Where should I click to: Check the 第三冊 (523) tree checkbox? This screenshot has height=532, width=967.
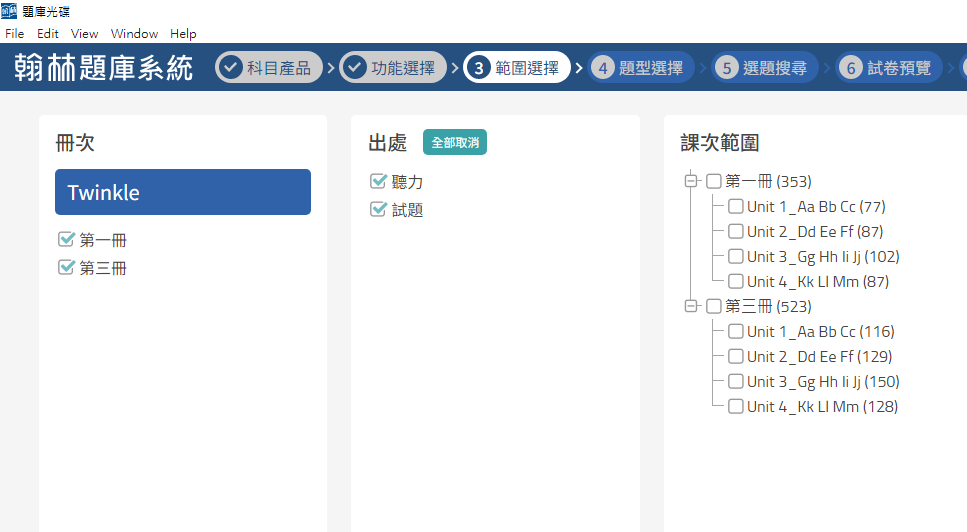(714, 306)
